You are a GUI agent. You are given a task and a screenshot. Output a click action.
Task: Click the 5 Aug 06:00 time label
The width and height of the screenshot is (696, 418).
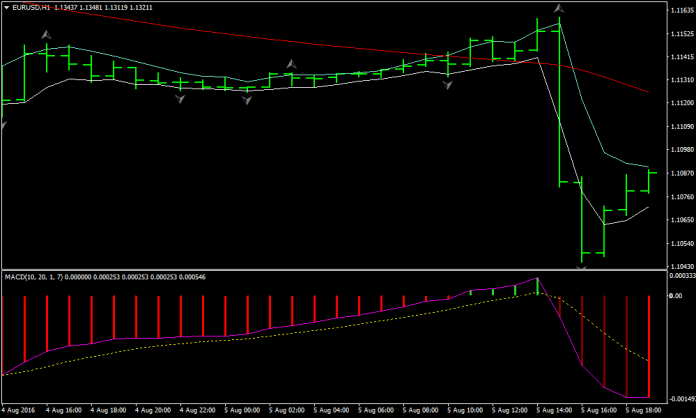377,409
